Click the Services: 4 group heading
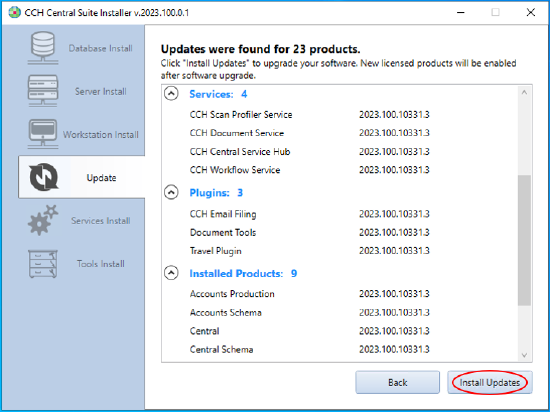The image size is (550, 412). pos(218,94)
